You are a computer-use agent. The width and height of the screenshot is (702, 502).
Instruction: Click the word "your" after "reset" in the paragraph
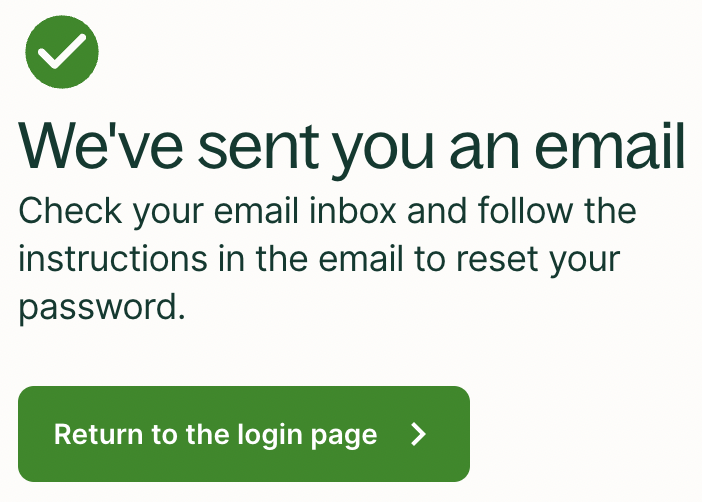[583, 260]
